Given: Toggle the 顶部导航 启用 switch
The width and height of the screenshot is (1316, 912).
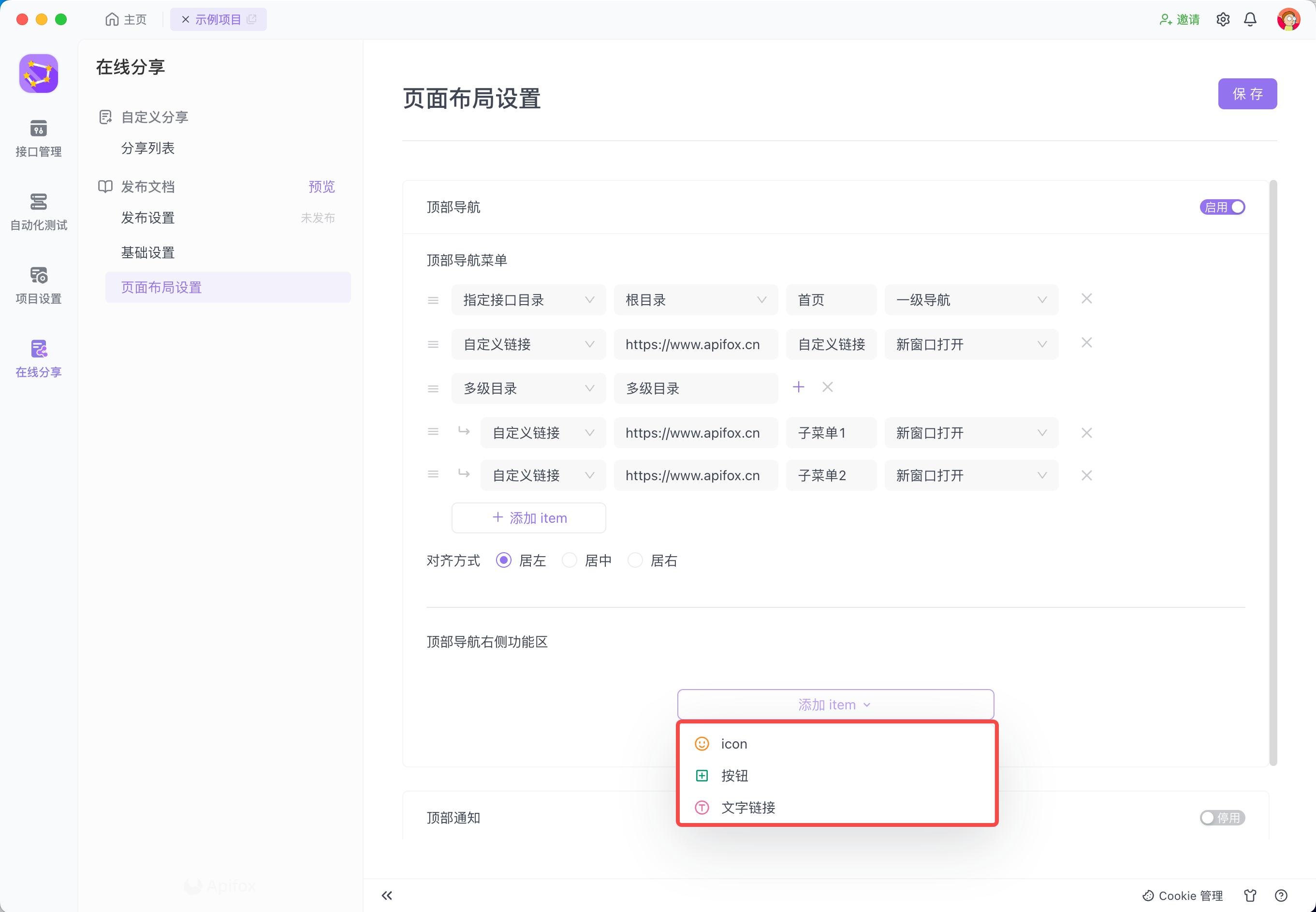Looking at the screenshot, I should (1222, 207).
